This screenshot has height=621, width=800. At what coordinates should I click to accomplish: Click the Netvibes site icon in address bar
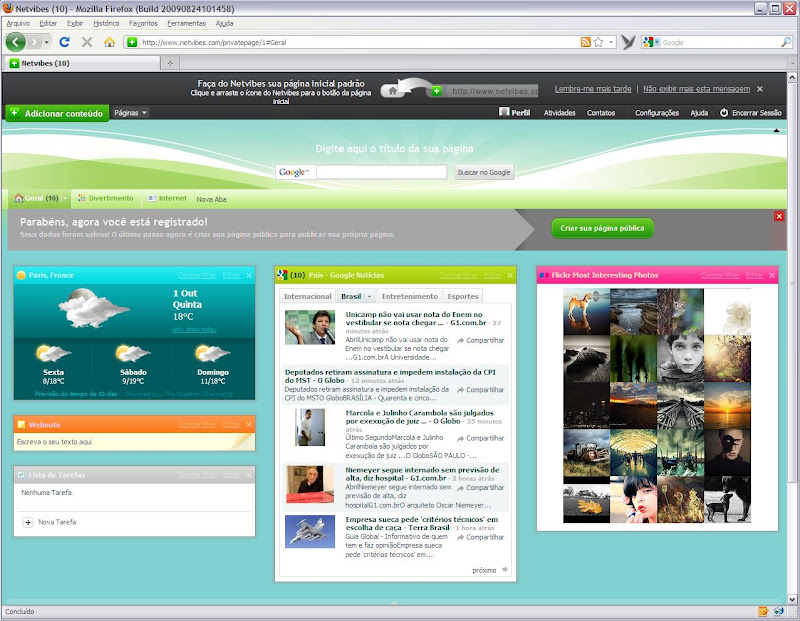132,42
